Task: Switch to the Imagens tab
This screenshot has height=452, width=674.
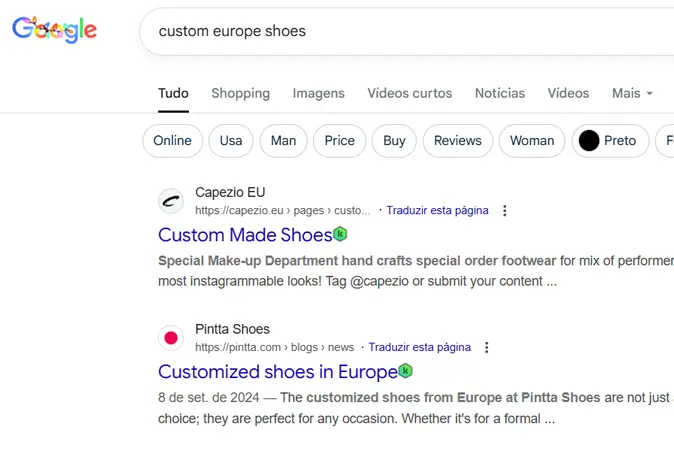Action: 318,93
